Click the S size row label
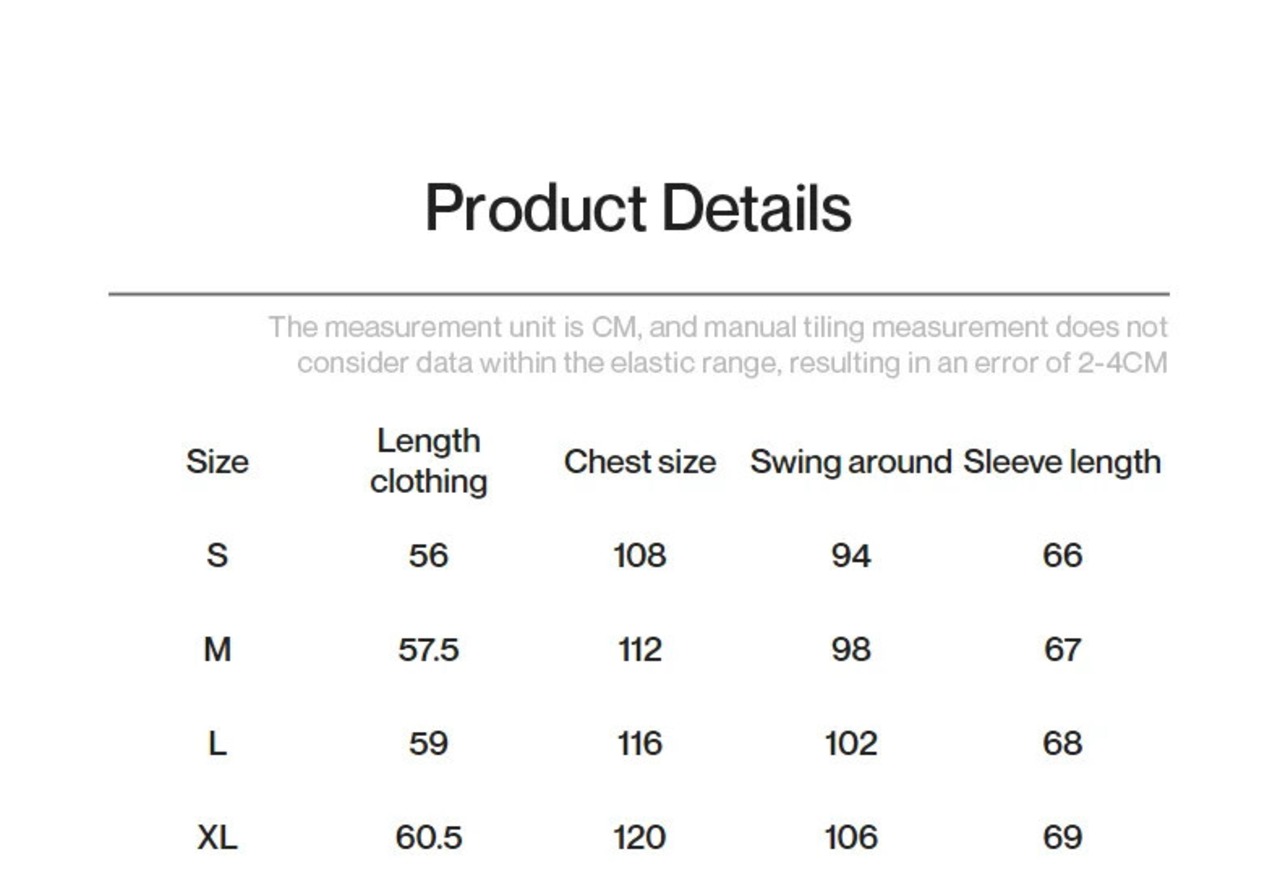Image resolution: width=1280 pixels, height=883 pixels. 217,555
